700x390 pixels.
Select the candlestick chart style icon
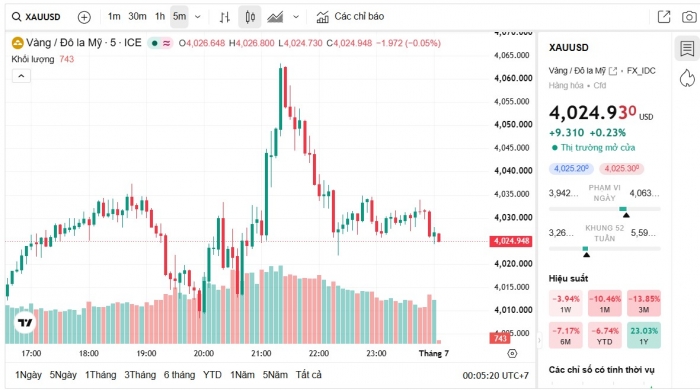click(250, 17)
